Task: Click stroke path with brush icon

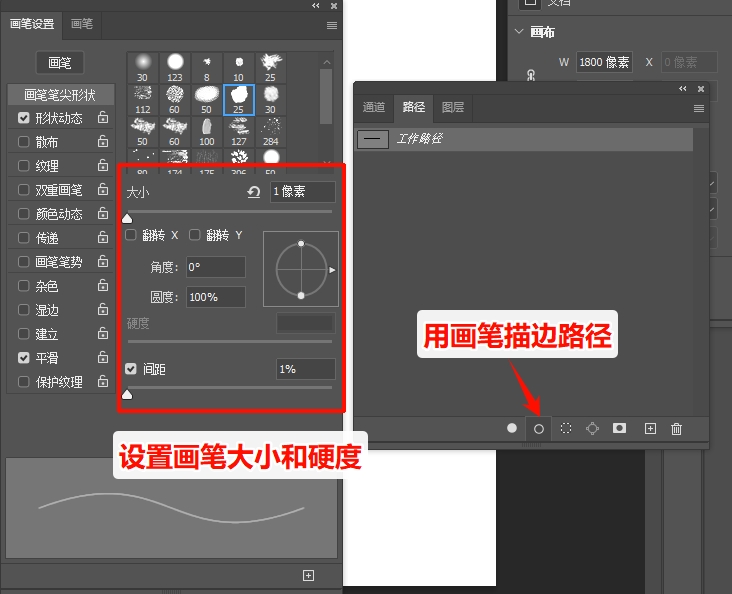Action: coord(539,429)
